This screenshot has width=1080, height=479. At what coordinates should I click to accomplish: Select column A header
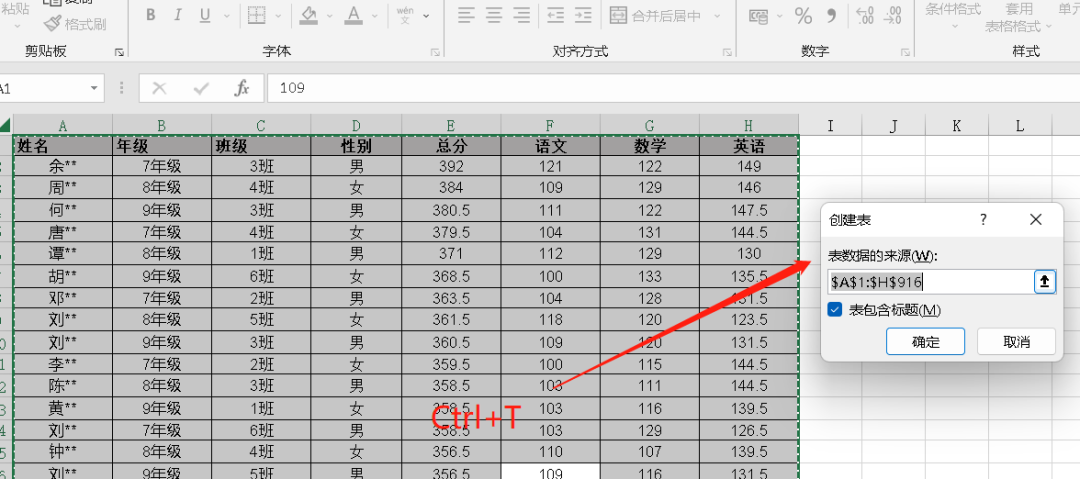(63, 125)
